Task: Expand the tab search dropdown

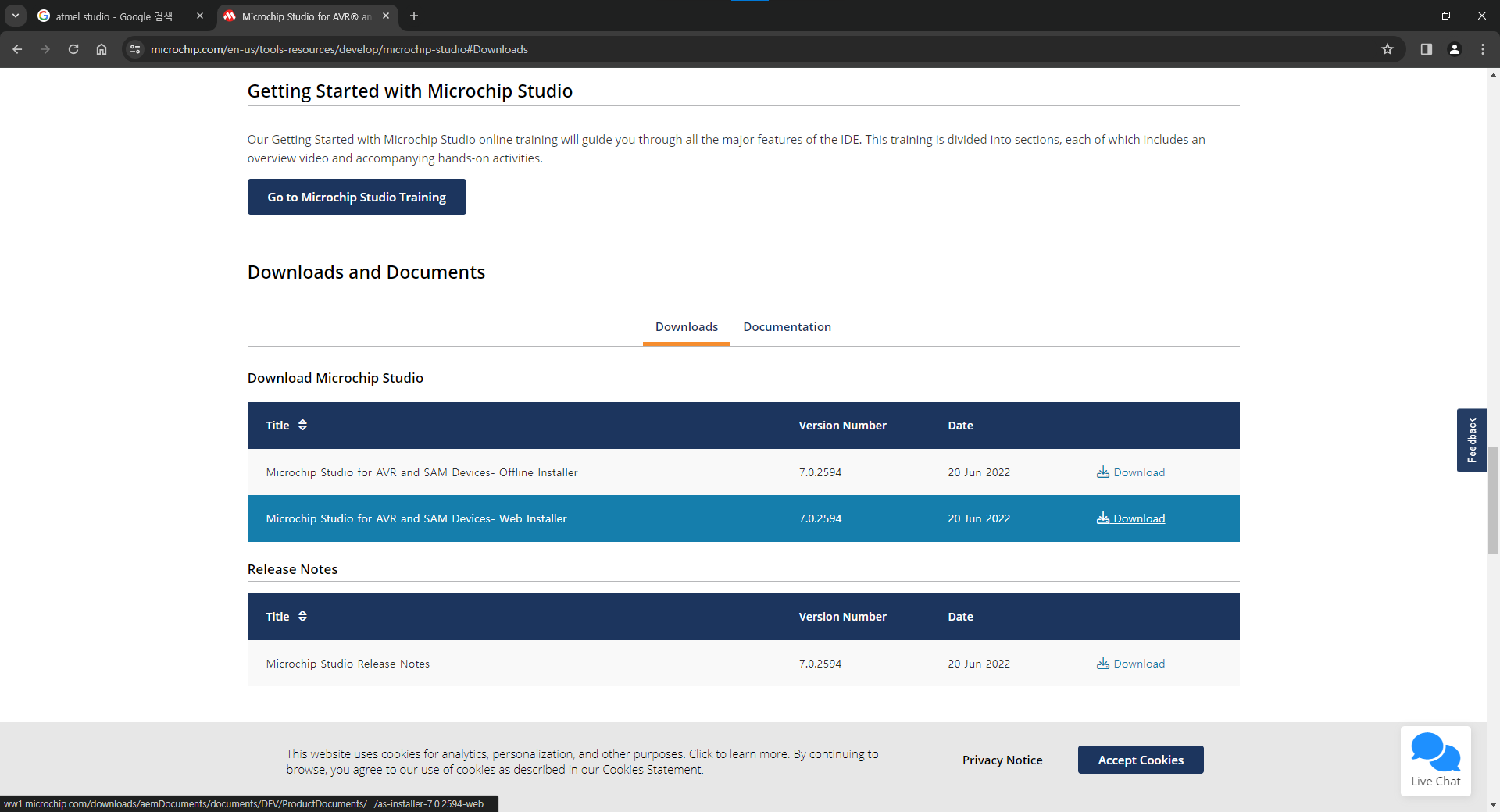Action: pyautogui.click(x=16, y=16)
